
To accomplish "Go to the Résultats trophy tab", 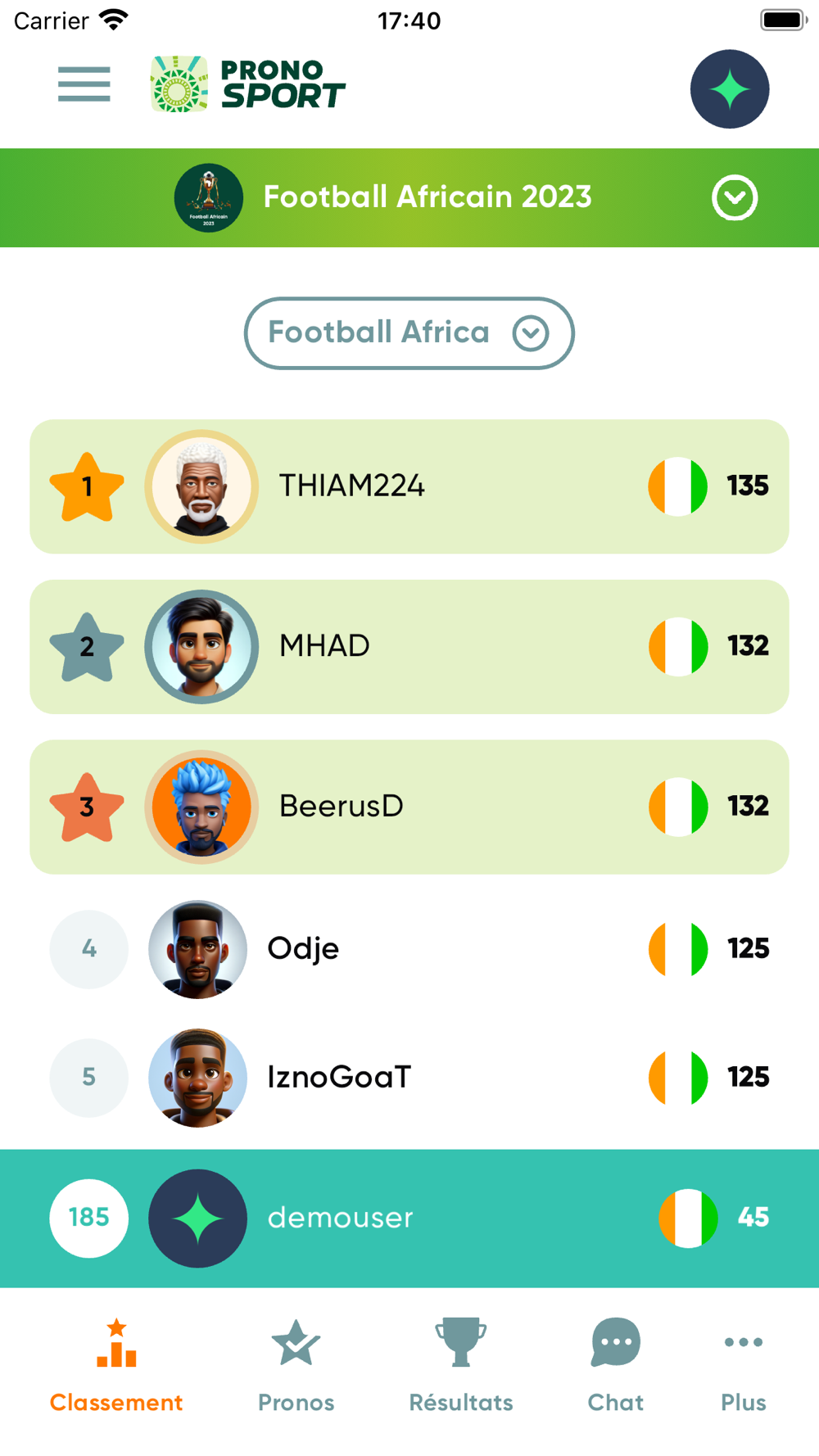I will tap(460, 1365).
